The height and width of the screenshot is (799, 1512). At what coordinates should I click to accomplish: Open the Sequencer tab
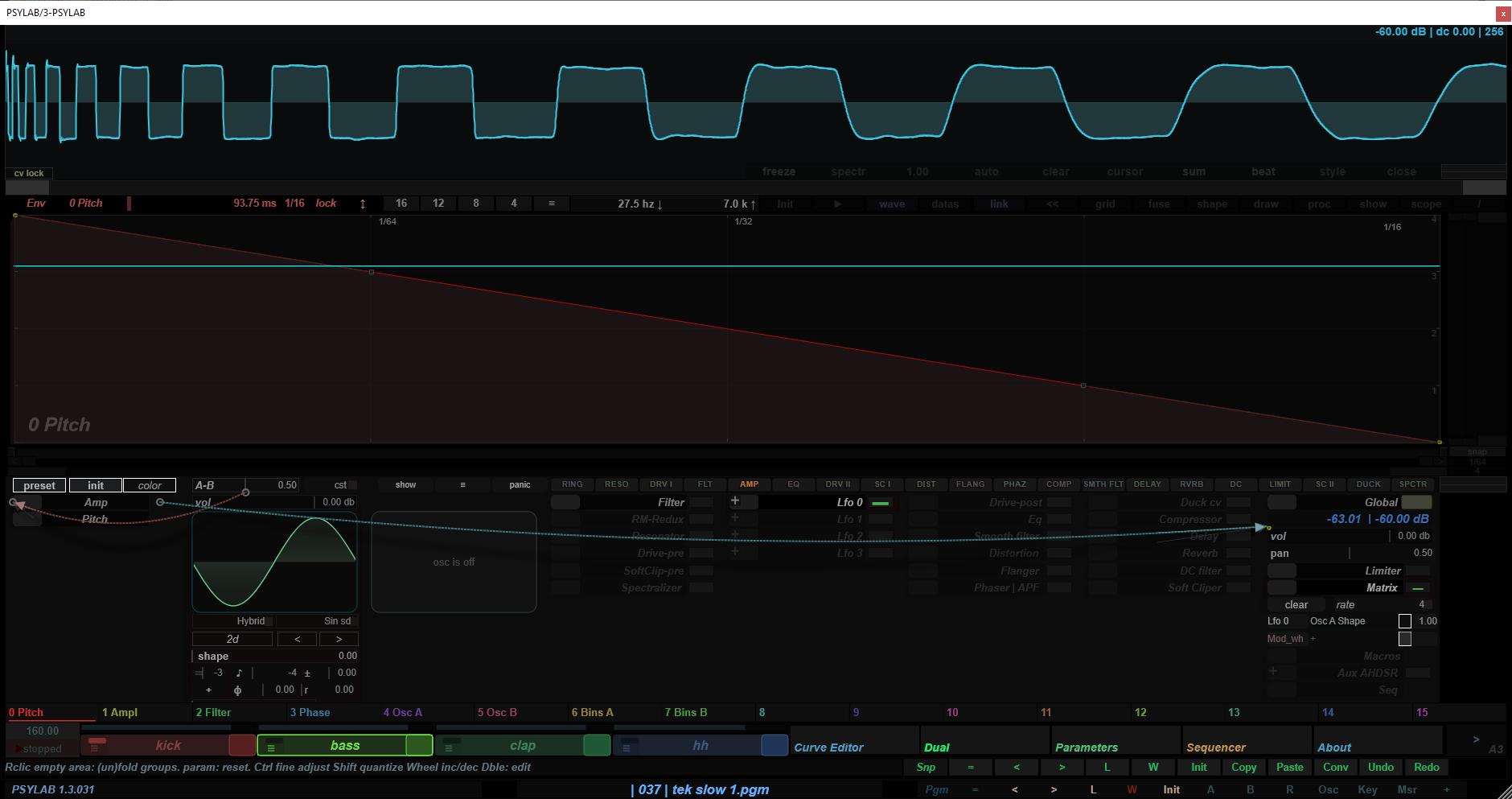tap(1215, 748)
